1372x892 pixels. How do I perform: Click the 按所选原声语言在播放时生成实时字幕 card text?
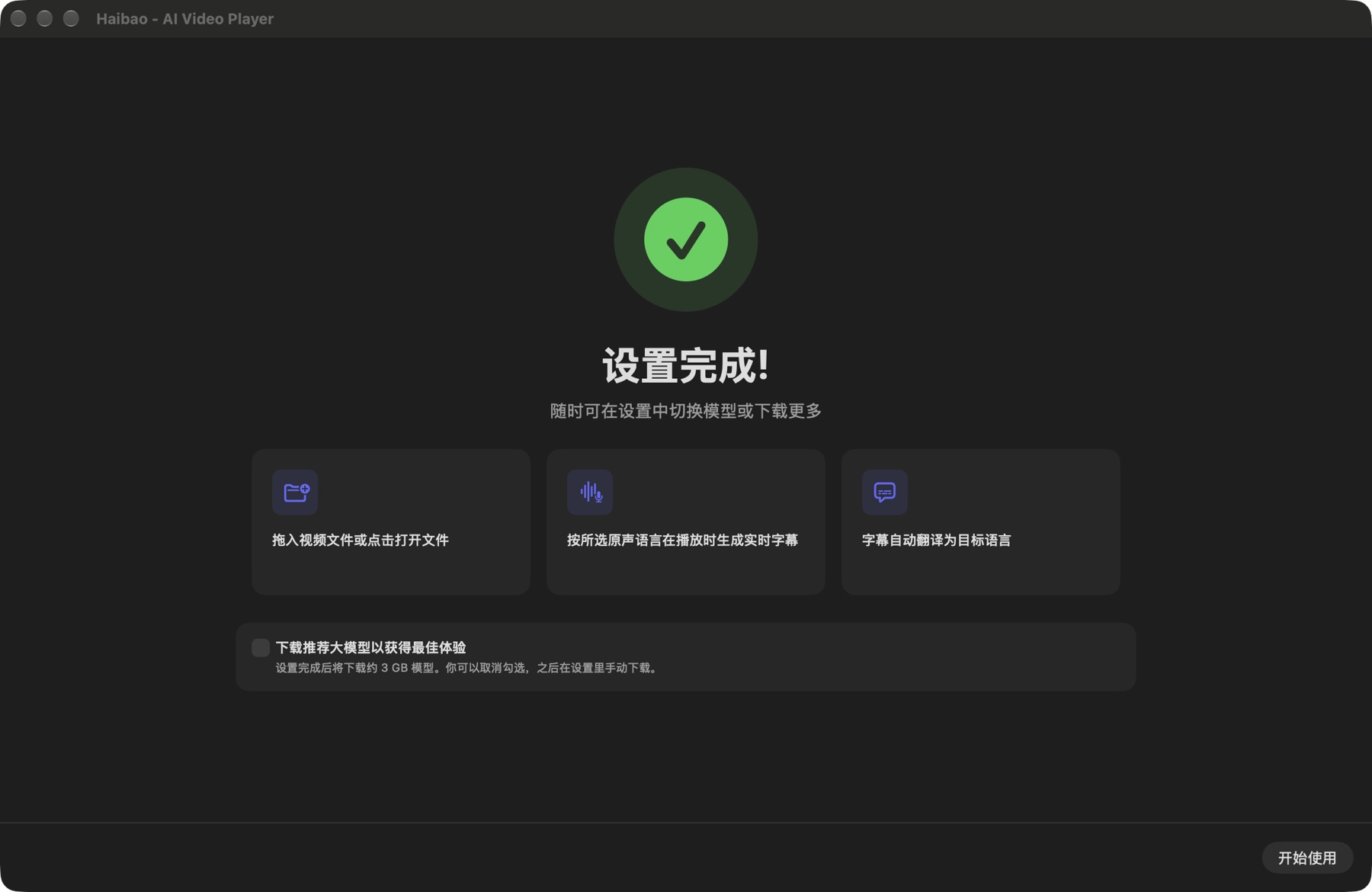(x=682, y=540)
